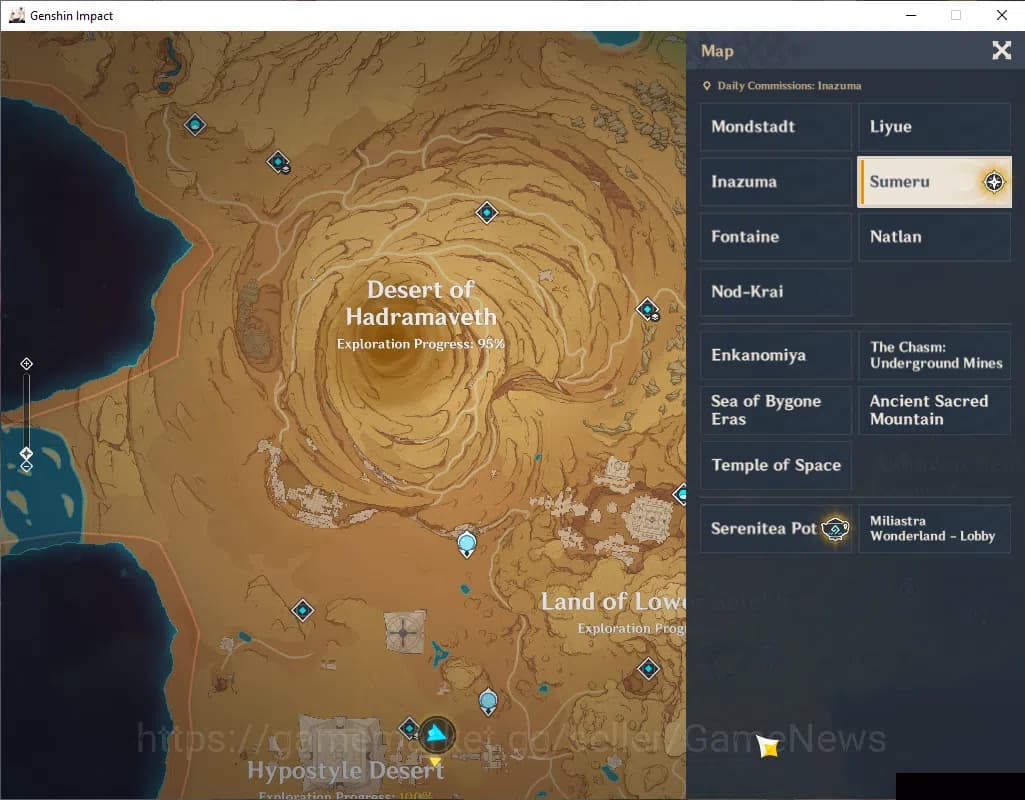
Task: Open the Nod-Krai map
Action: pyautogui.click(x=775, y=292)
